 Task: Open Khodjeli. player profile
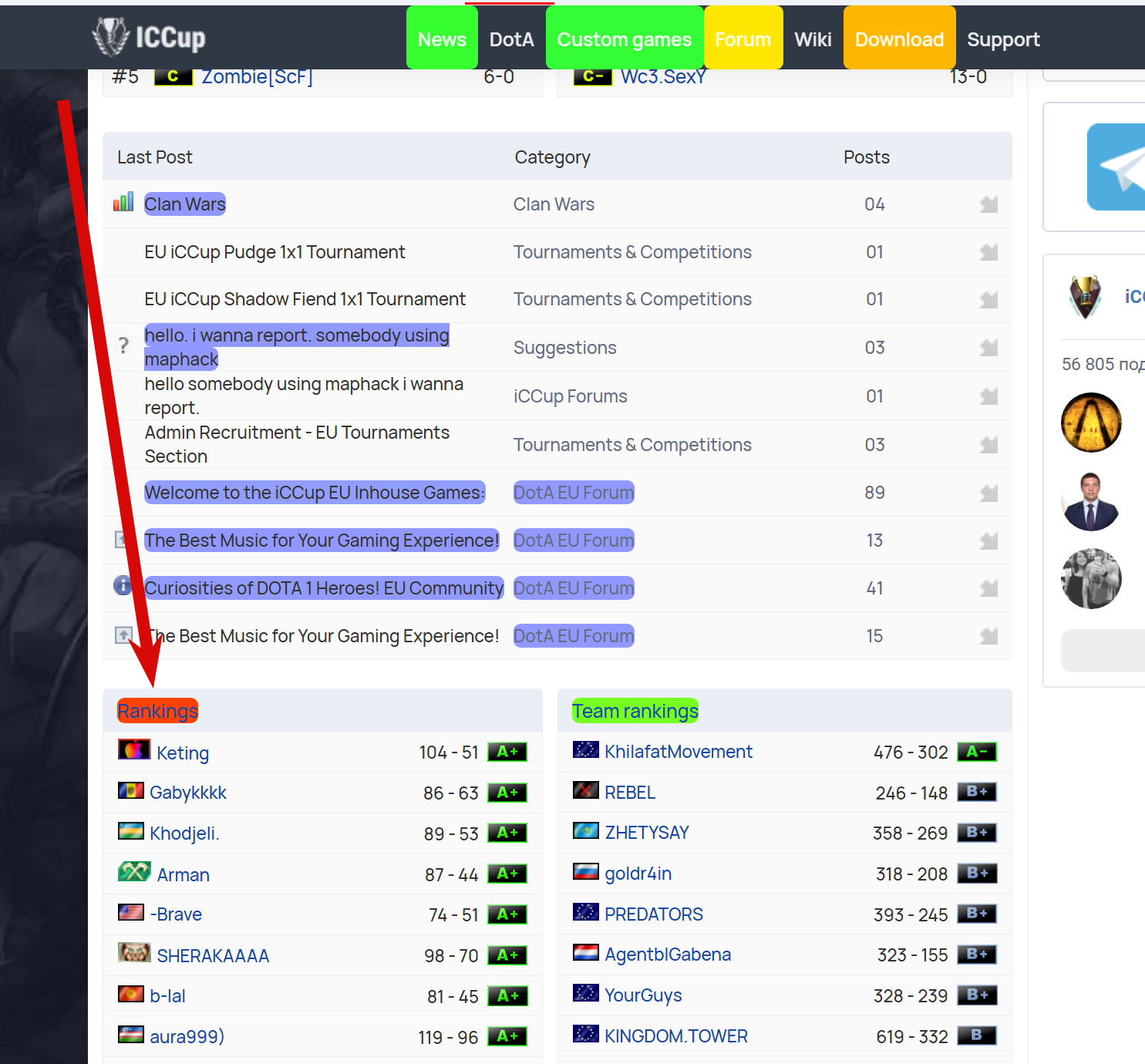click(x=184, y=833)
